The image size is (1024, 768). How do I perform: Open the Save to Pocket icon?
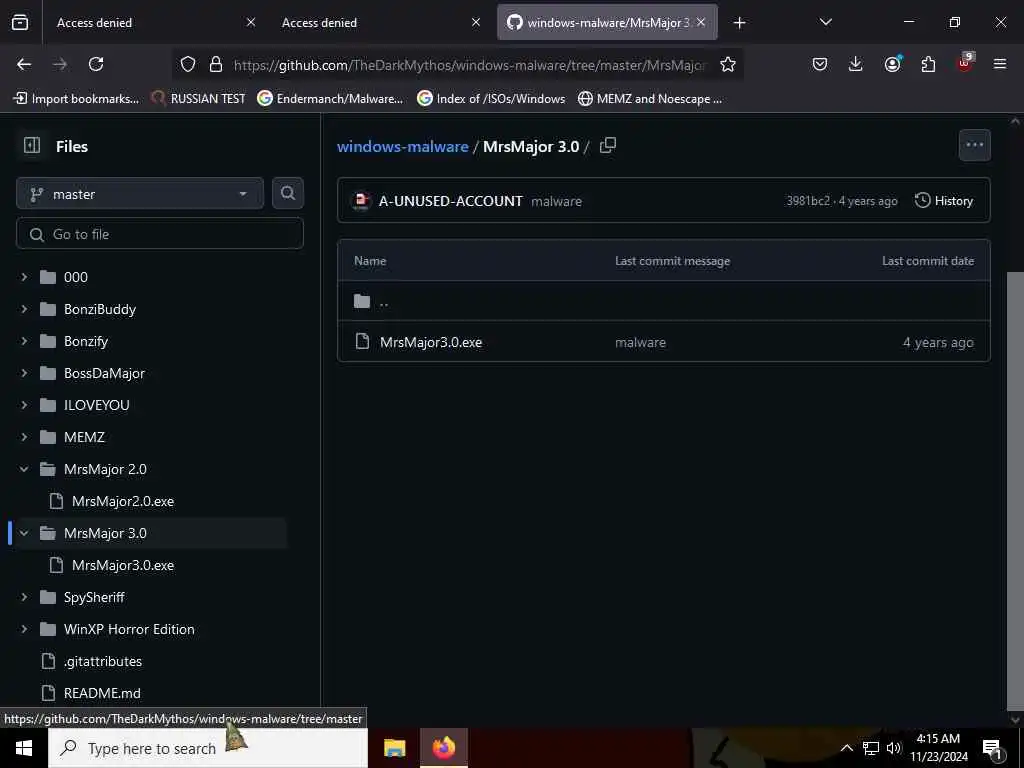pos(820,64)
